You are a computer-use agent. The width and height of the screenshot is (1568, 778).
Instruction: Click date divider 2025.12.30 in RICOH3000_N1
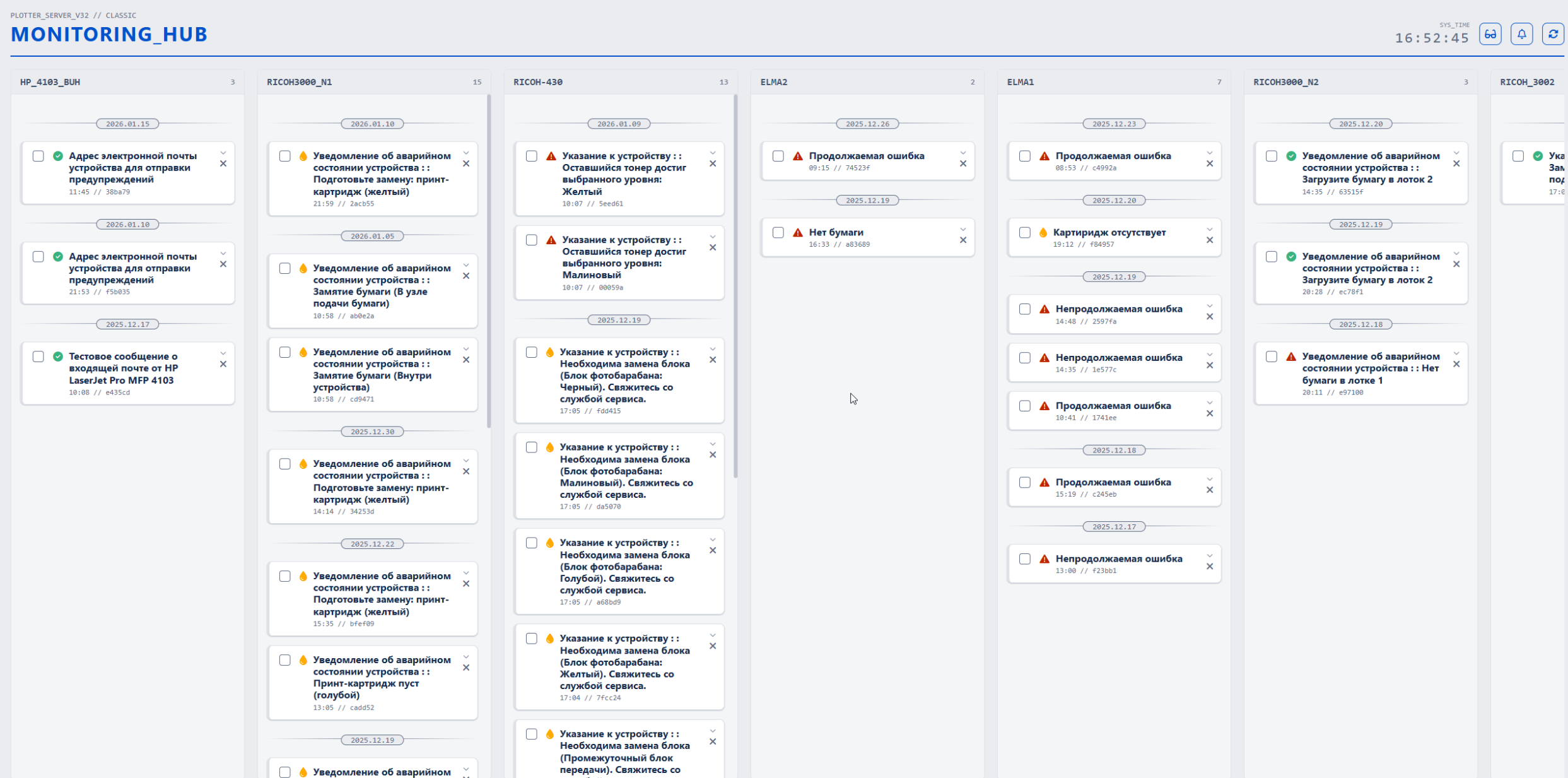click(x=372, y=432)
